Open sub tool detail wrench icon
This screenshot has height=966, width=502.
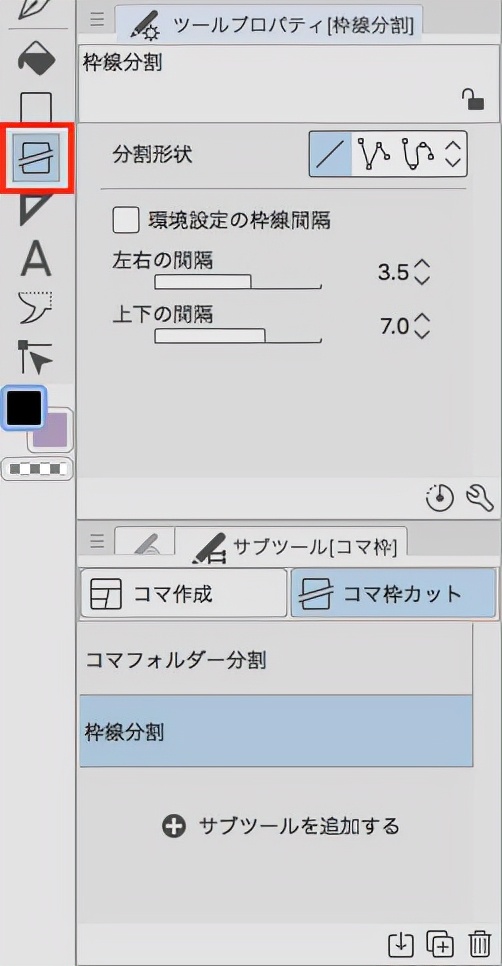[479, 498]
